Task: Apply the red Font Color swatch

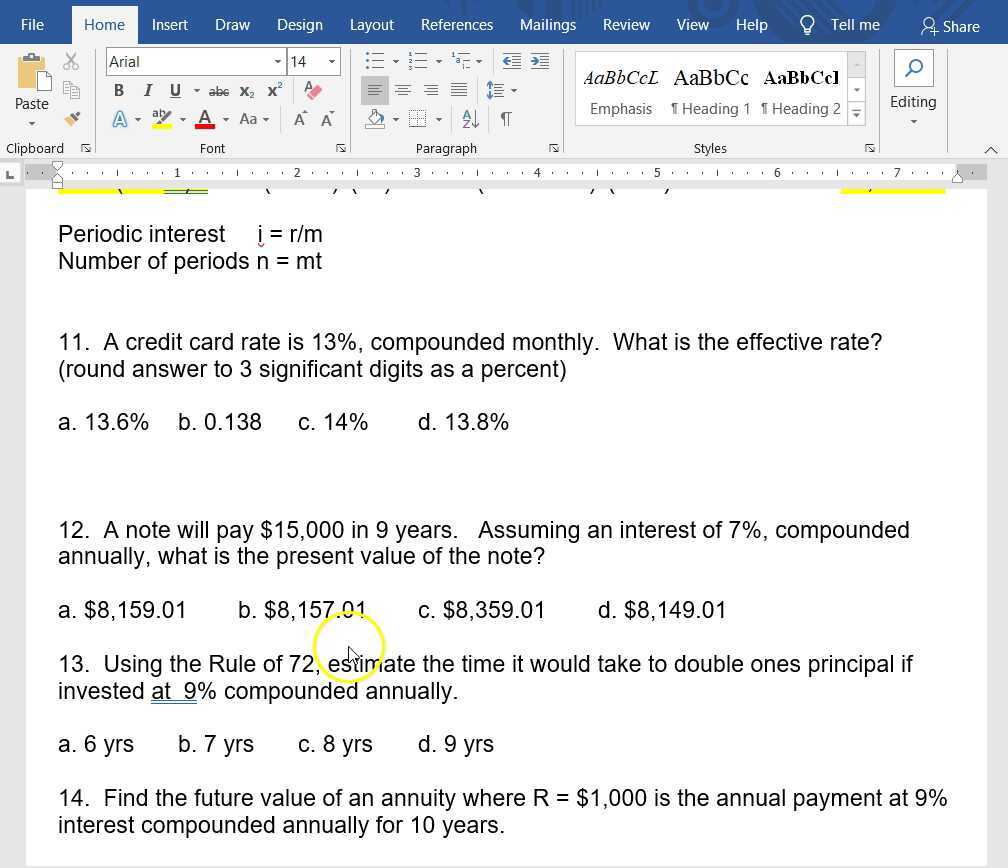Action: click(x=205, y=119)
